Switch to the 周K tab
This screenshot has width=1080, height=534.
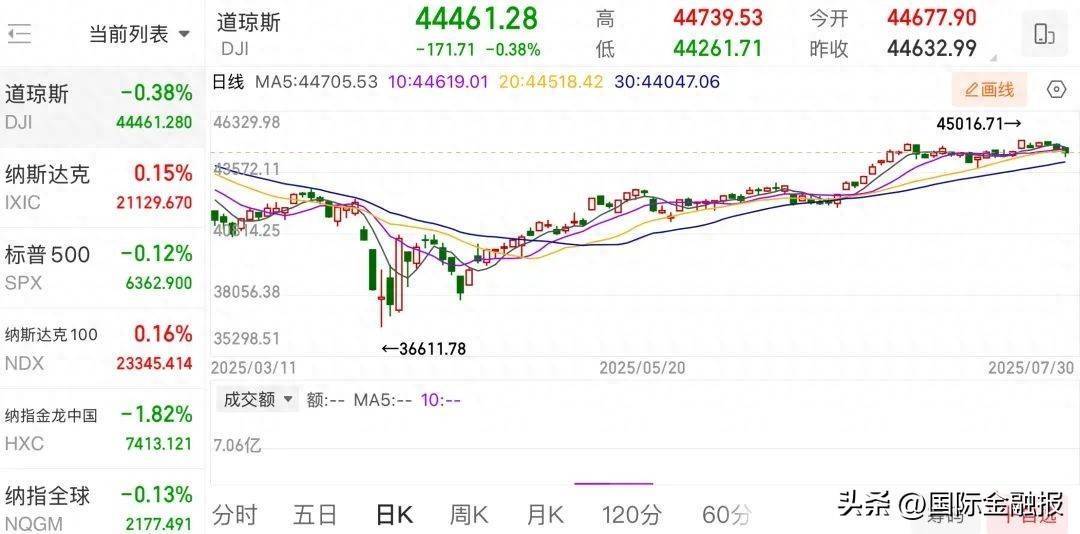tap(469, 514)
